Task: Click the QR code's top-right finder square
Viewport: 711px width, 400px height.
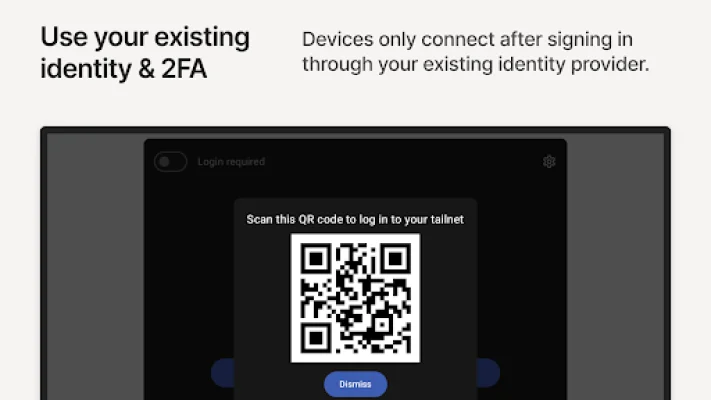Action: pos(395,259)
